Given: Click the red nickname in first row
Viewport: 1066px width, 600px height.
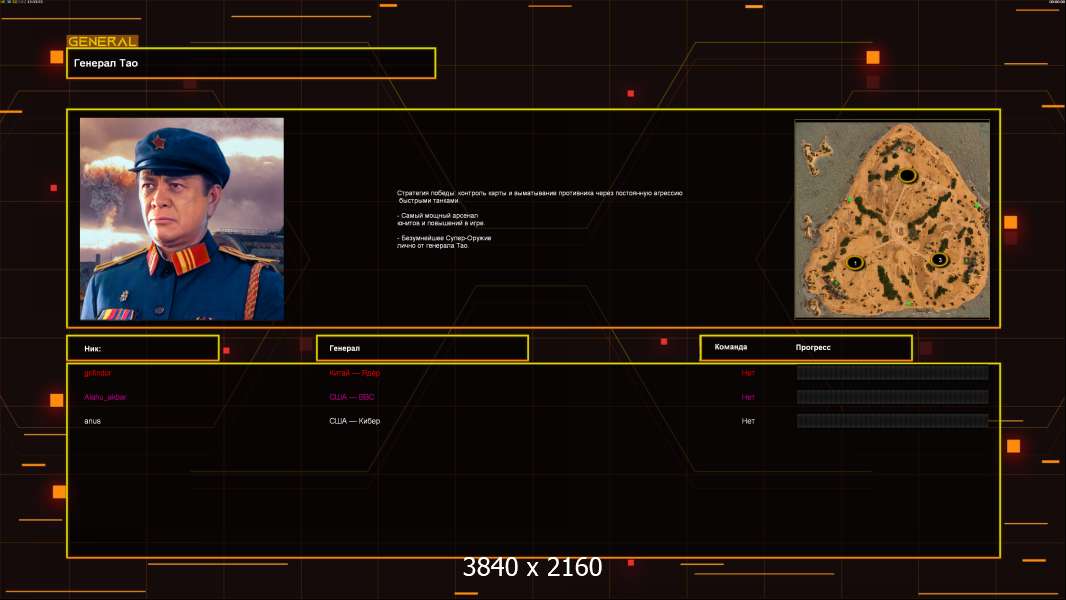Looking at the screenshot, I should pyautogui.click(x=97, y=373).
